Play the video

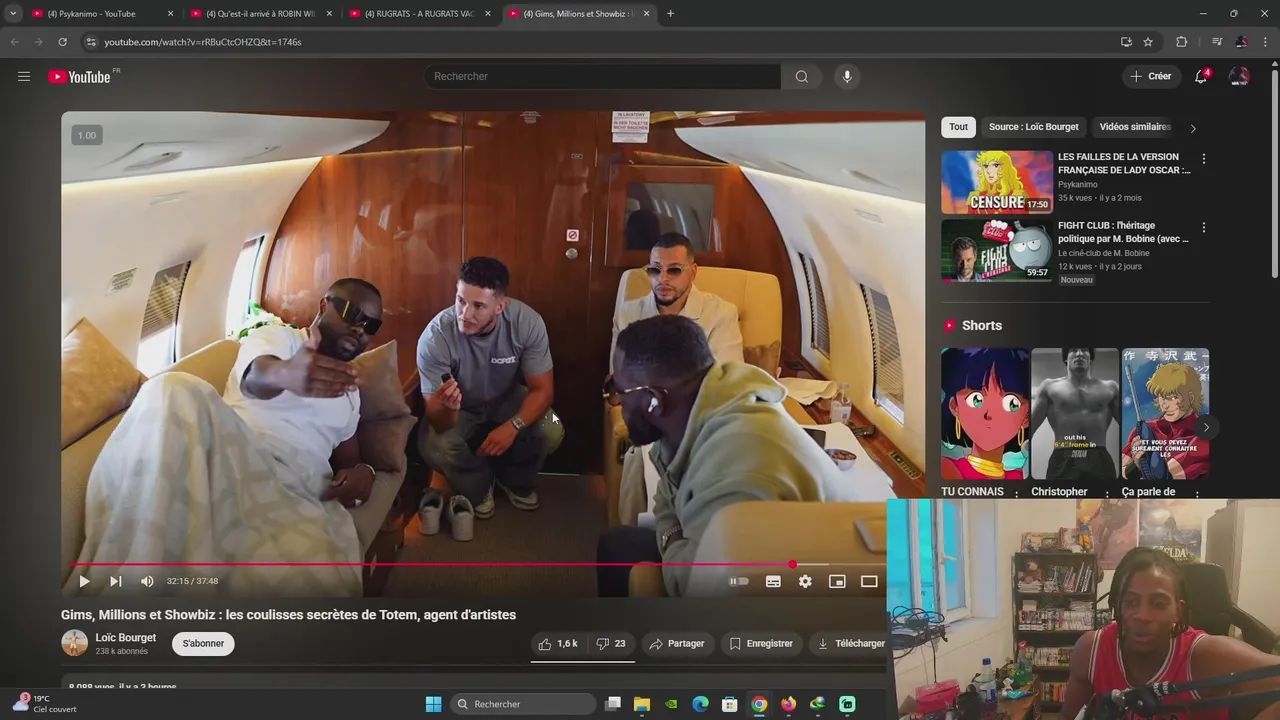coord(84,581)
